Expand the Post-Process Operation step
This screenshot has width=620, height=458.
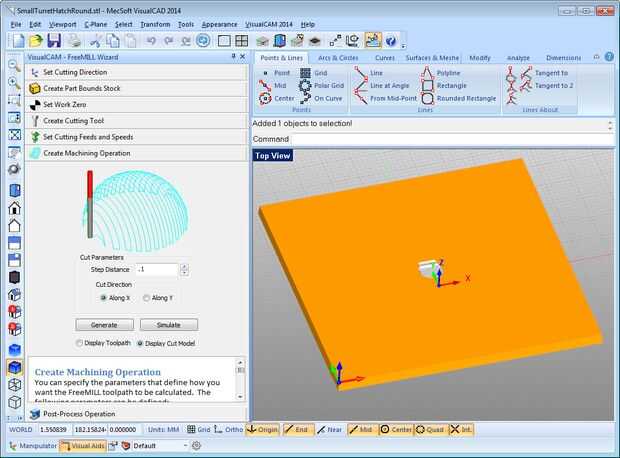pyautogui.click(x=137, y=414)
